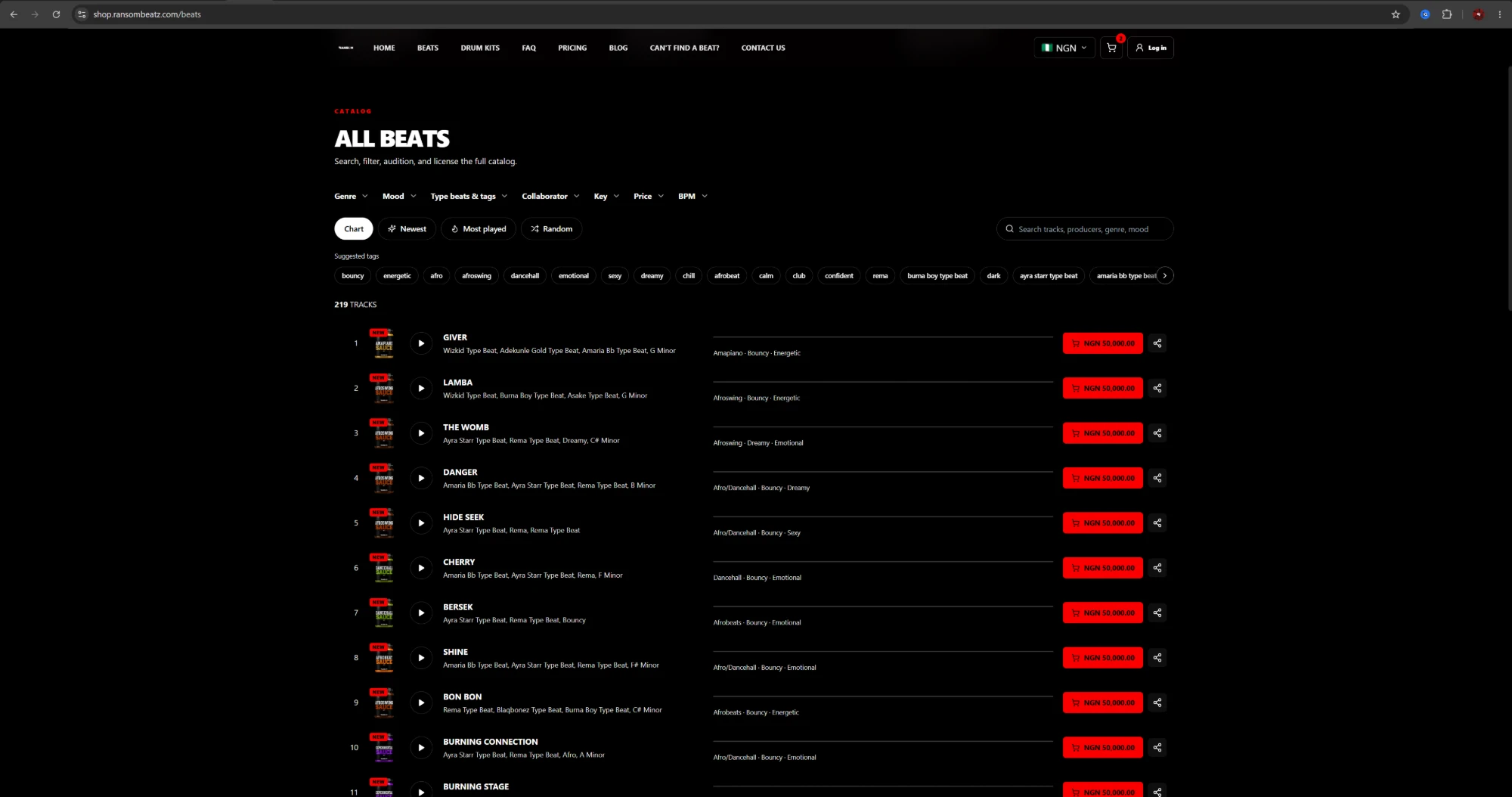Share the CHERRY track
This screenshot has width=1512, height=797.
click(x=1157, y=568)
